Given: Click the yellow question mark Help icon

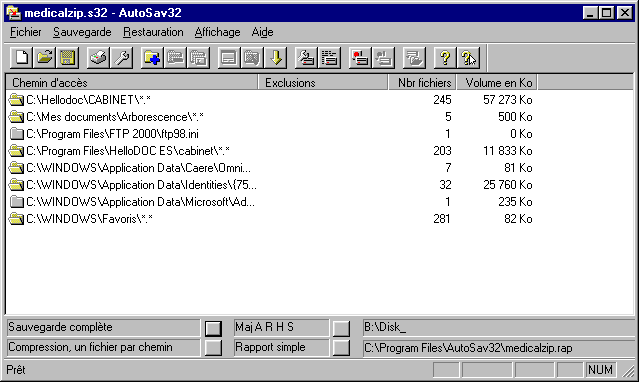Looking at the screenshot, I should [445, 57].
